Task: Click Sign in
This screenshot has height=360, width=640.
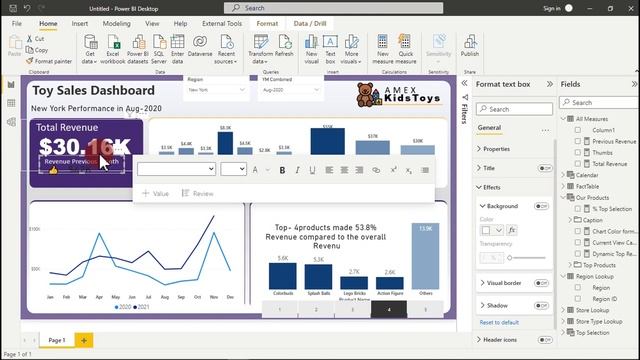Action: pyautogui.click(x=551, y=8)
